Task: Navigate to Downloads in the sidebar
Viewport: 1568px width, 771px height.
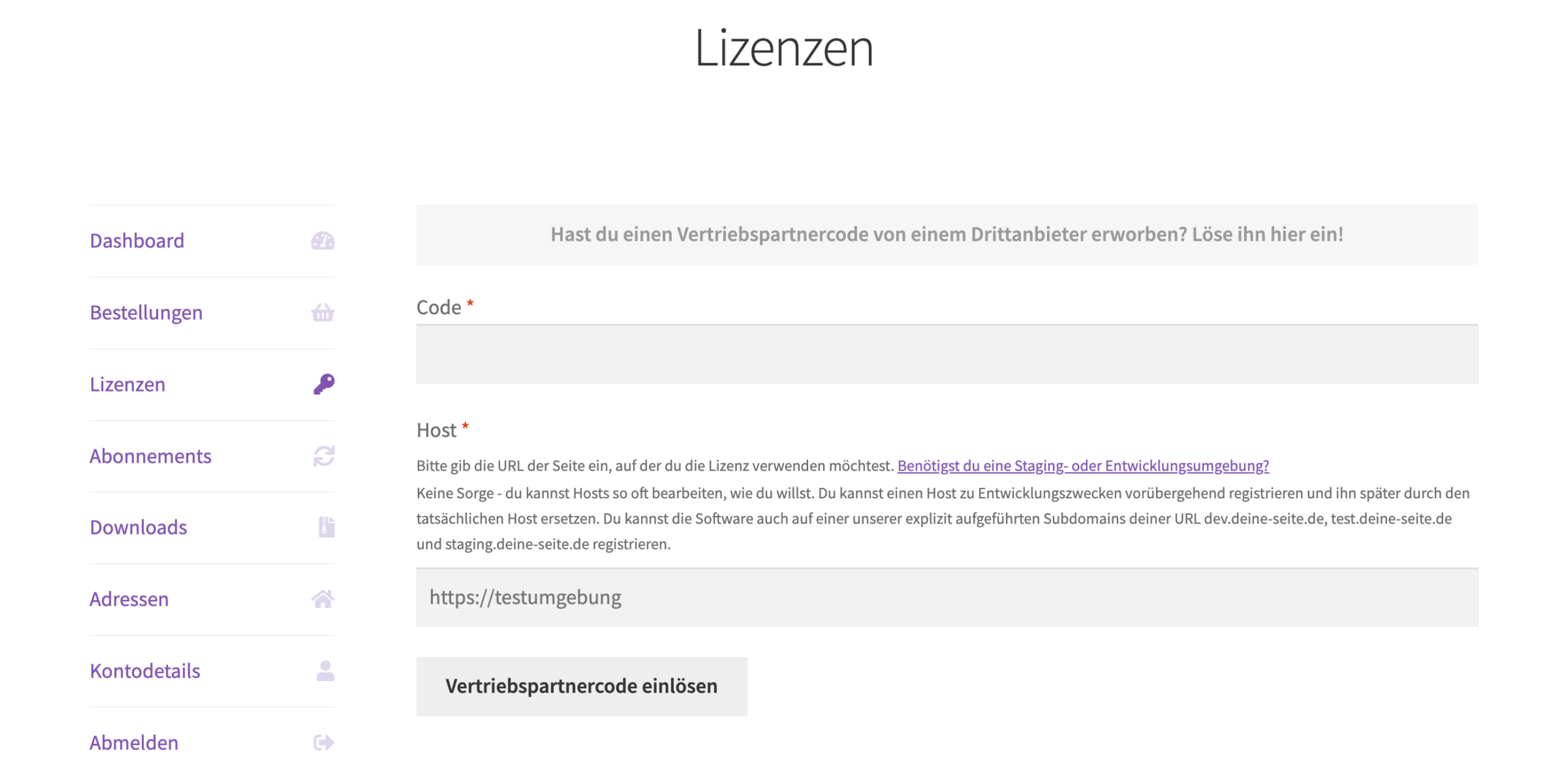Action: [138, 527]
